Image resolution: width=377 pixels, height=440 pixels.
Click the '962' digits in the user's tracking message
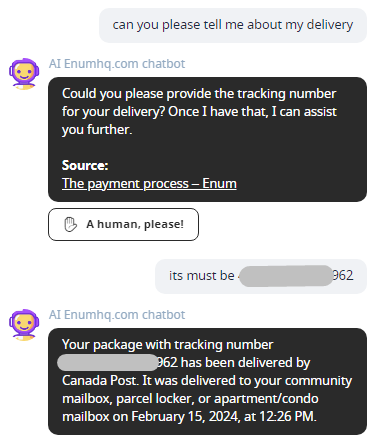click(x=343, y=275)
